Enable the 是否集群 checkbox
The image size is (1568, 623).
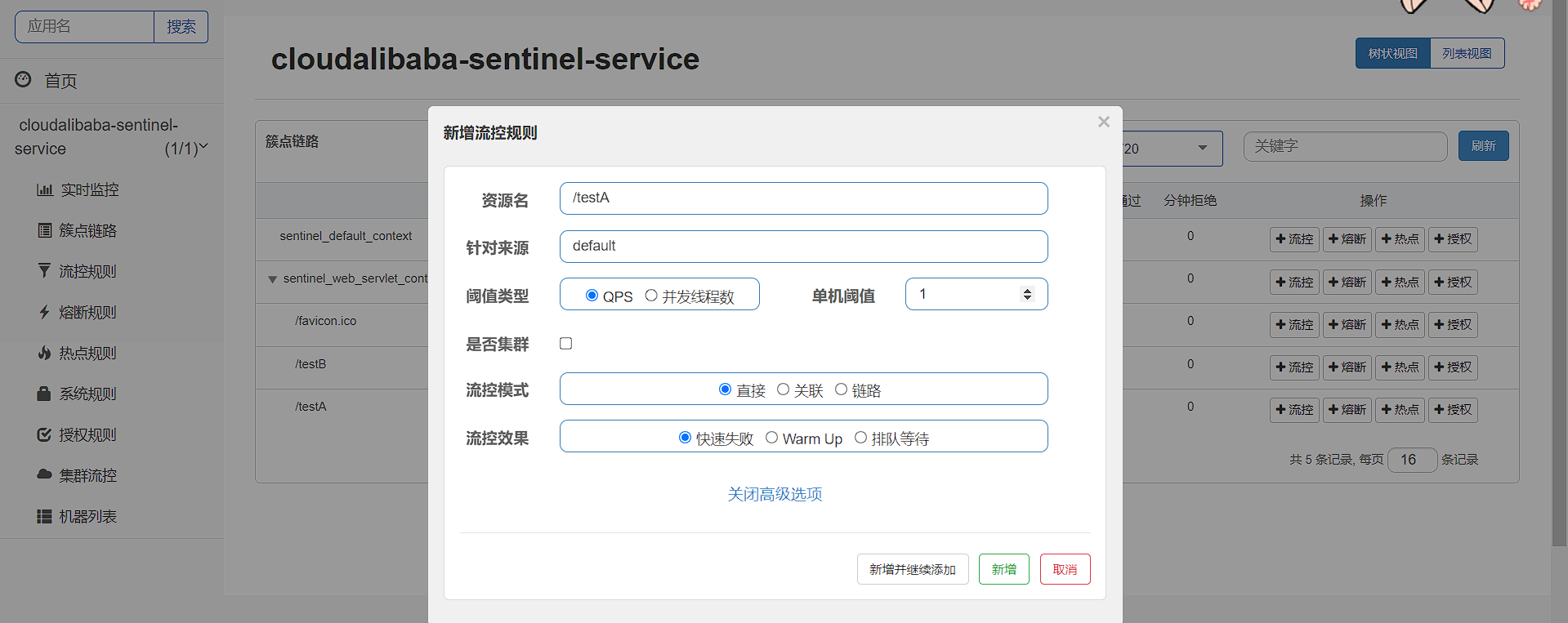pos(565,344)
